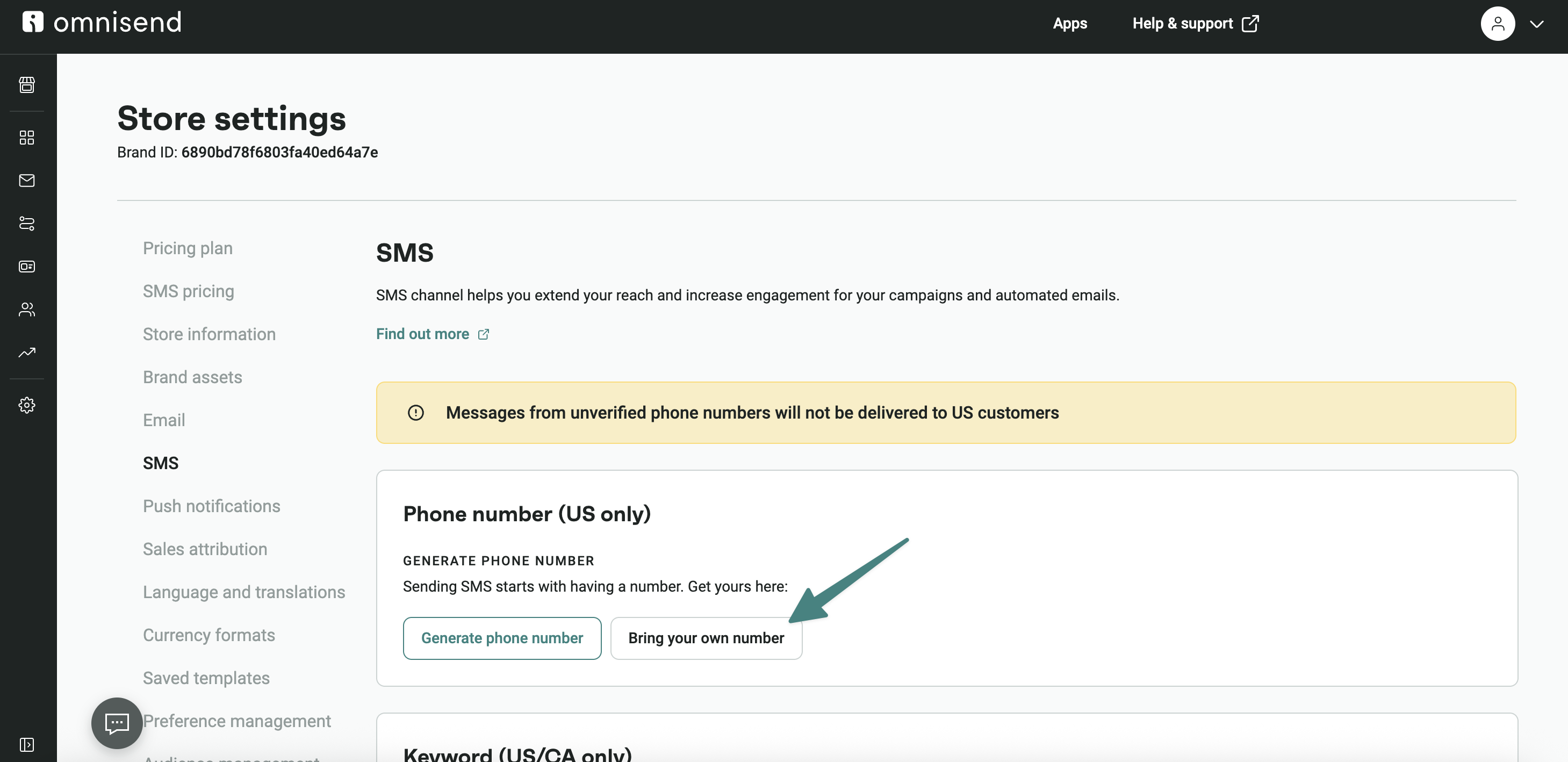
Task: Collapse the sidebar panel icon
Action: pos(27,745)
